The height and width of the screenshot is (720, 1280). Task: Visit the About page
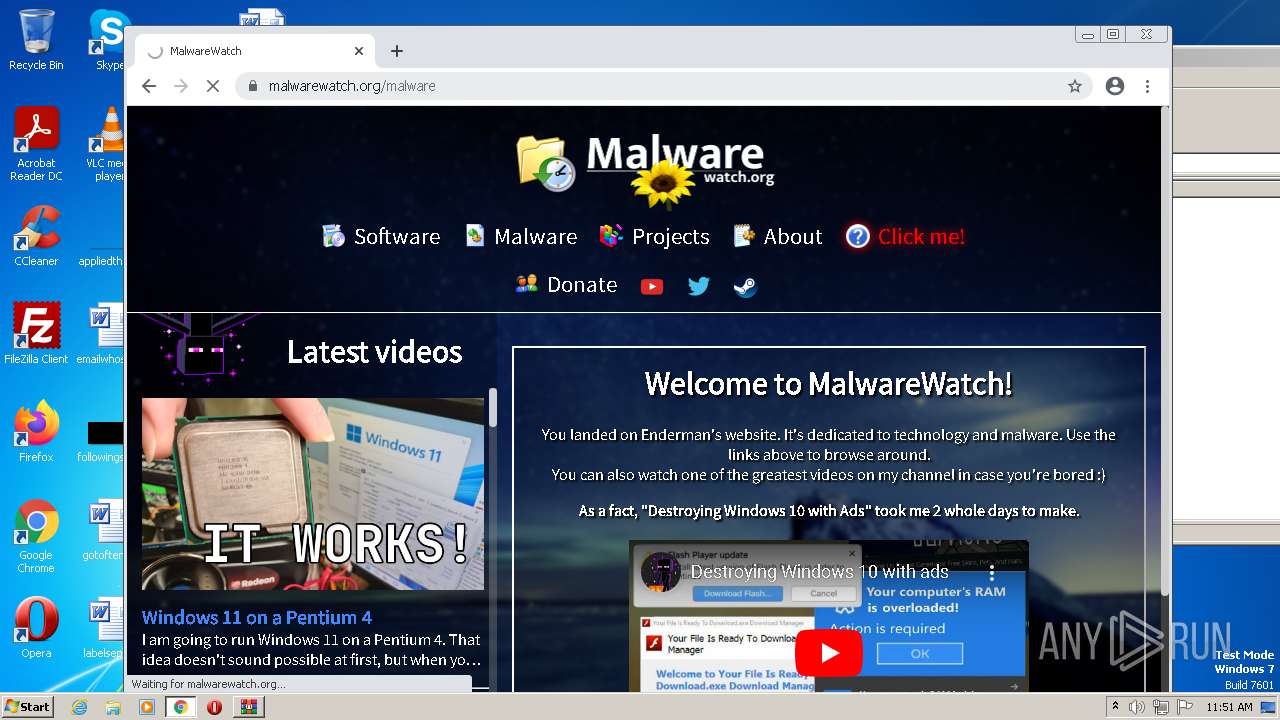[x=777, y=236]
